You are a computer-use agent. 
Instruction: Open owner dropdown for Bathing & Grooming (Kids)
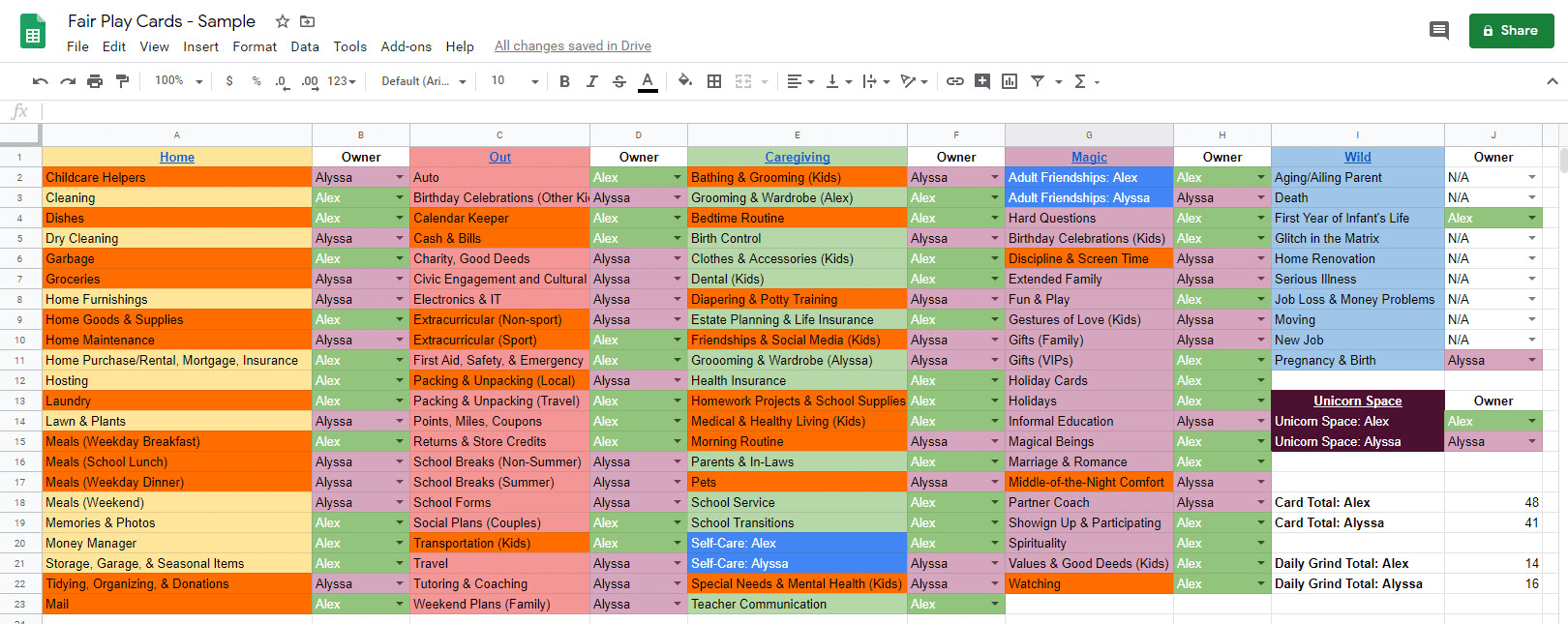[995, 178]
